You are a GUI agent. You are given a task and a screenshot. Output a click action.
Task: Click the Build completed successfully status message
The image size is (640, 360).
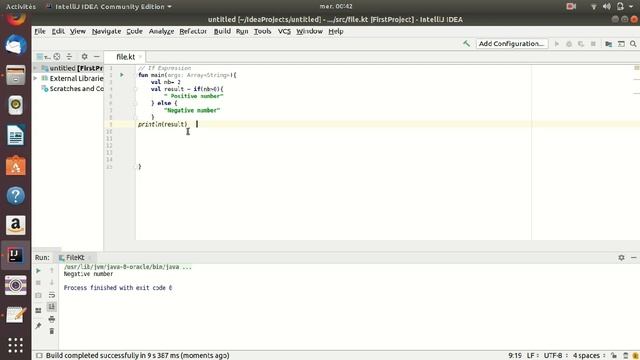(138, 356)
